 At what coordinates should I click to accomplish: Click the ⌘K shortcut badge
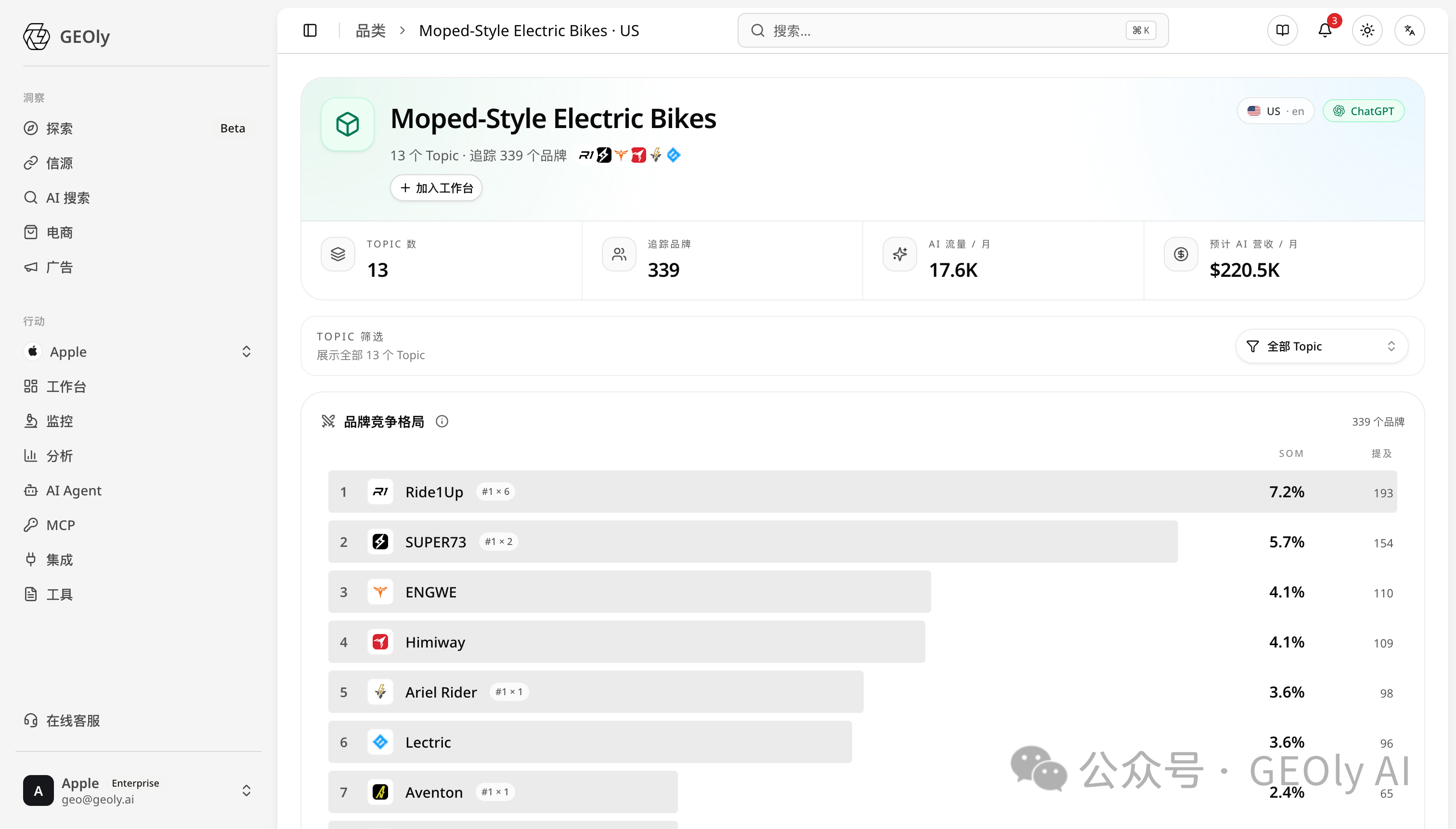click(x=1141, y=30)
